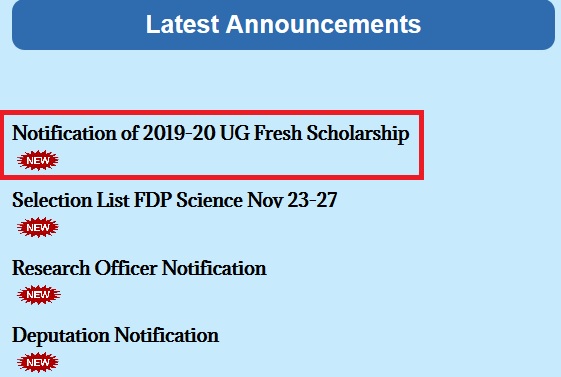
Task: Click the Latest Announcements header banner
Action: tap(283, 25)
